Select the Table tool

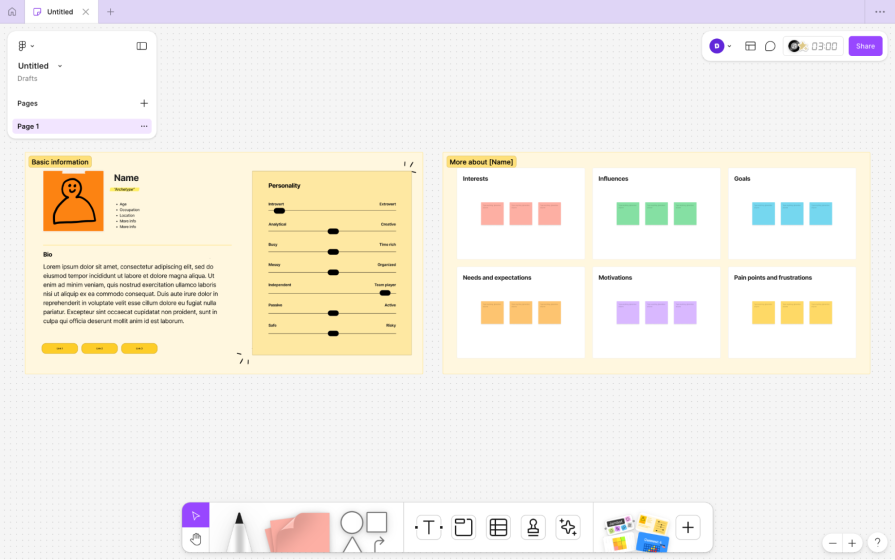tap(498, 527)
